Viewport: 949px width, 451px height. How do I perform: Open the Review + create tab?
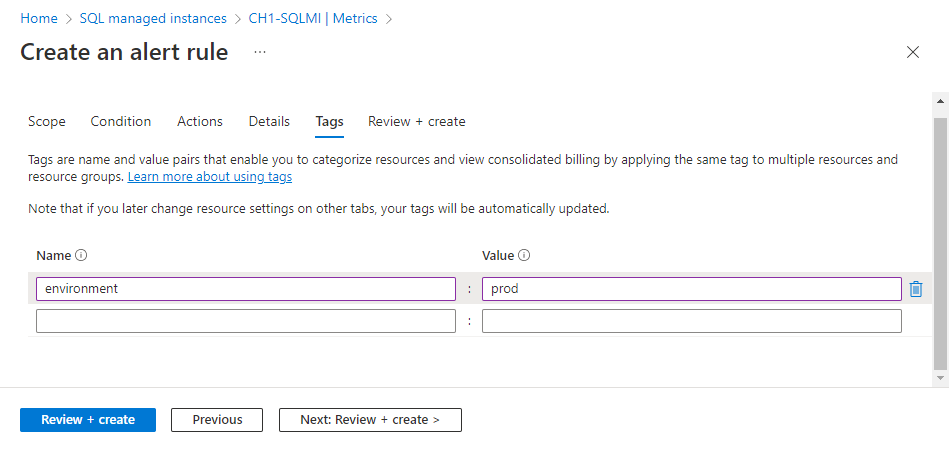pos(416,121)
